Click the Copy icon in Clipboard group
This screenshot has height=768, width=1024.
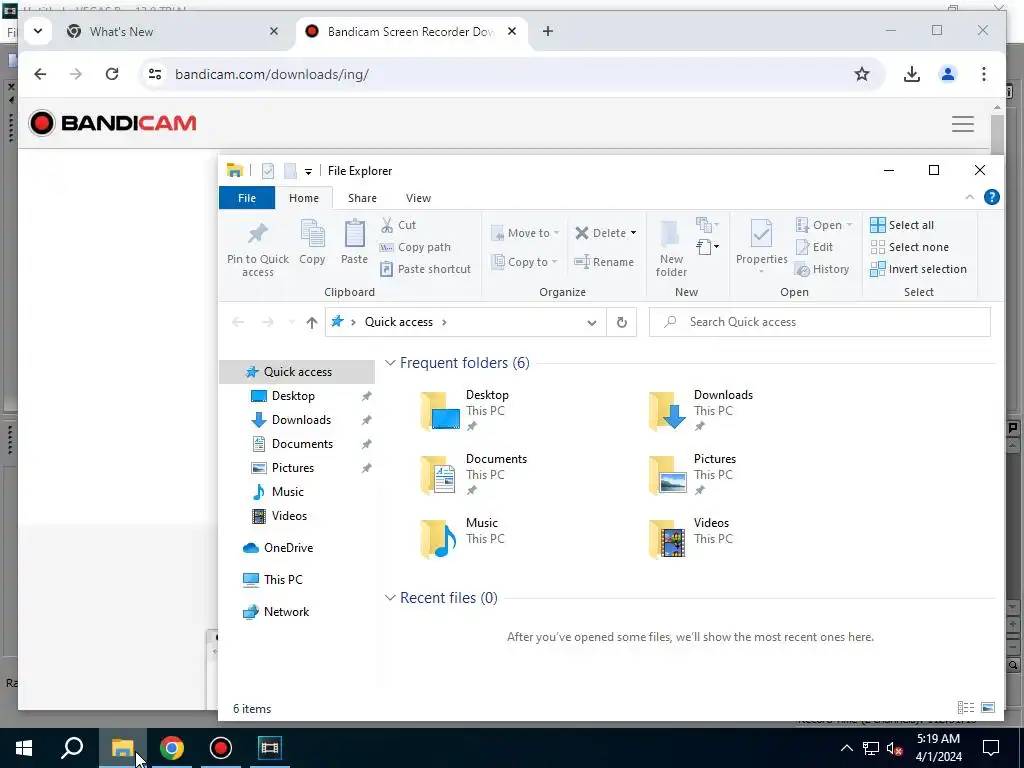pos(312,242)
